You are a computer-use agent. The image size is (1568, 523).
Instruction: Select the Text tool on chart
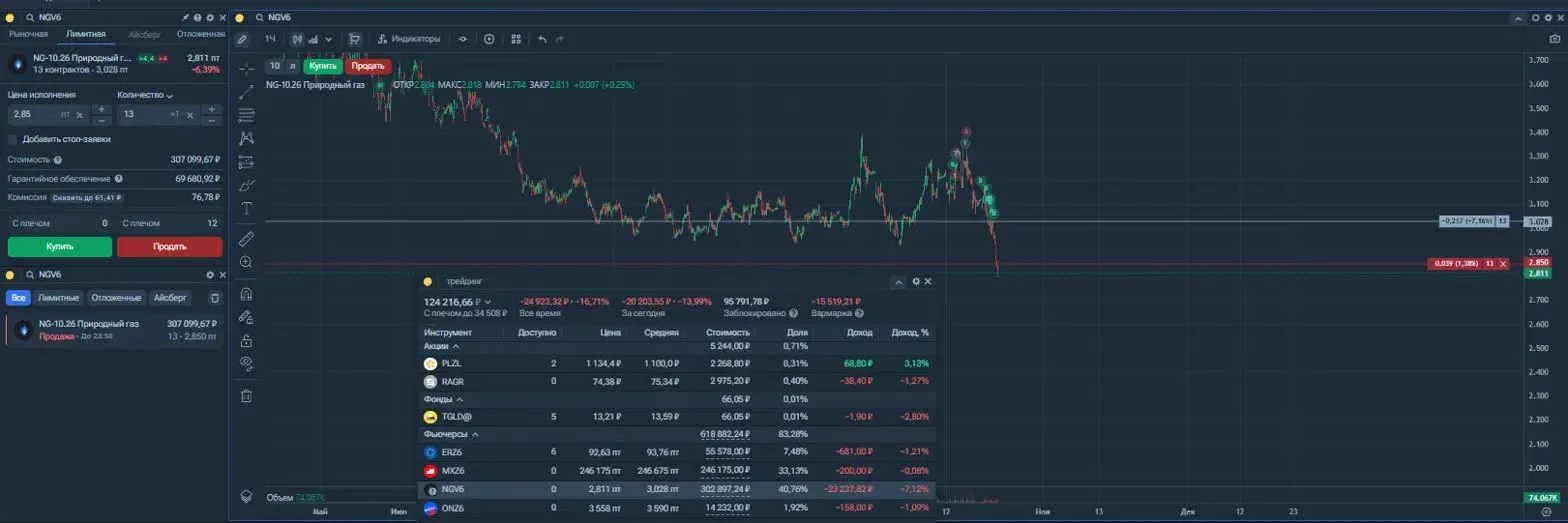[246, 208]
